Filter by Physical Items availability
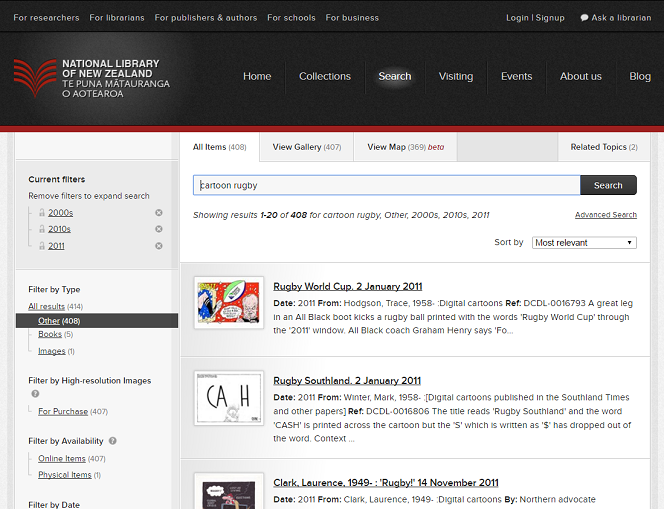This screenshot has height=509, width=664. coord(65,475)
